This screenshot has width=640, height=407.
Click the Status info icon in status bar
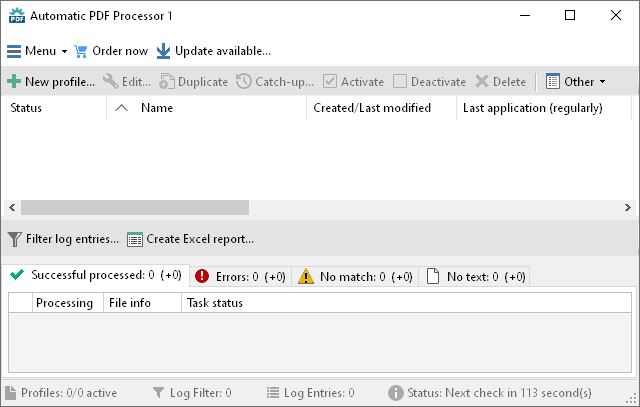pyautogui.click(x=396, y=393)
